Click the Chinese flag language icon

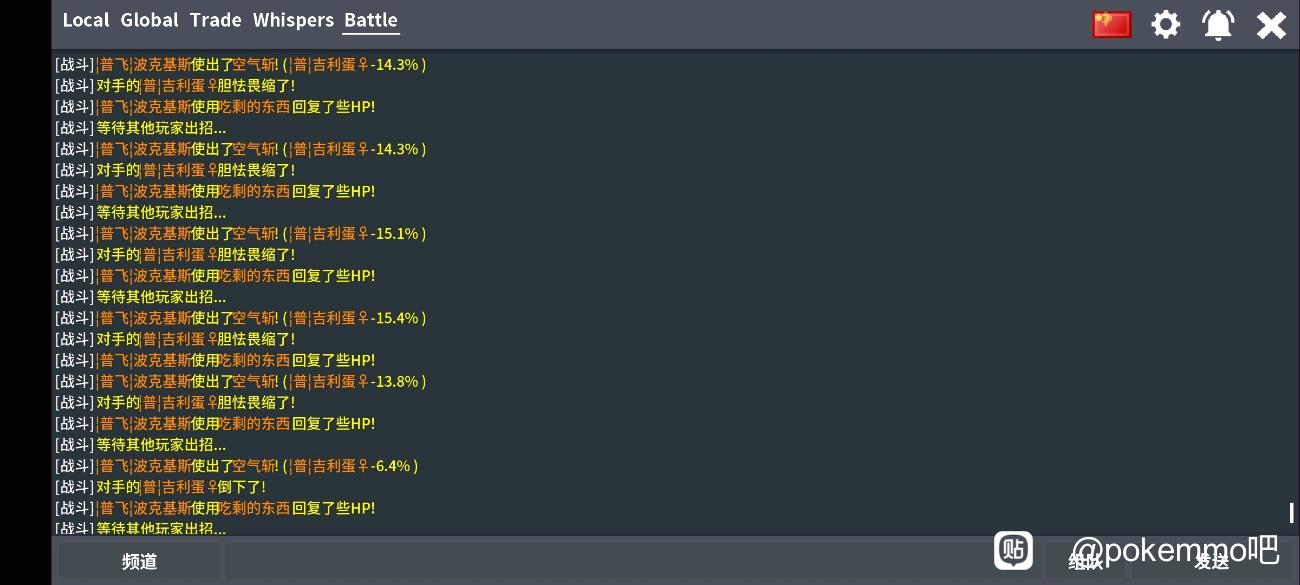[1111, 24]
